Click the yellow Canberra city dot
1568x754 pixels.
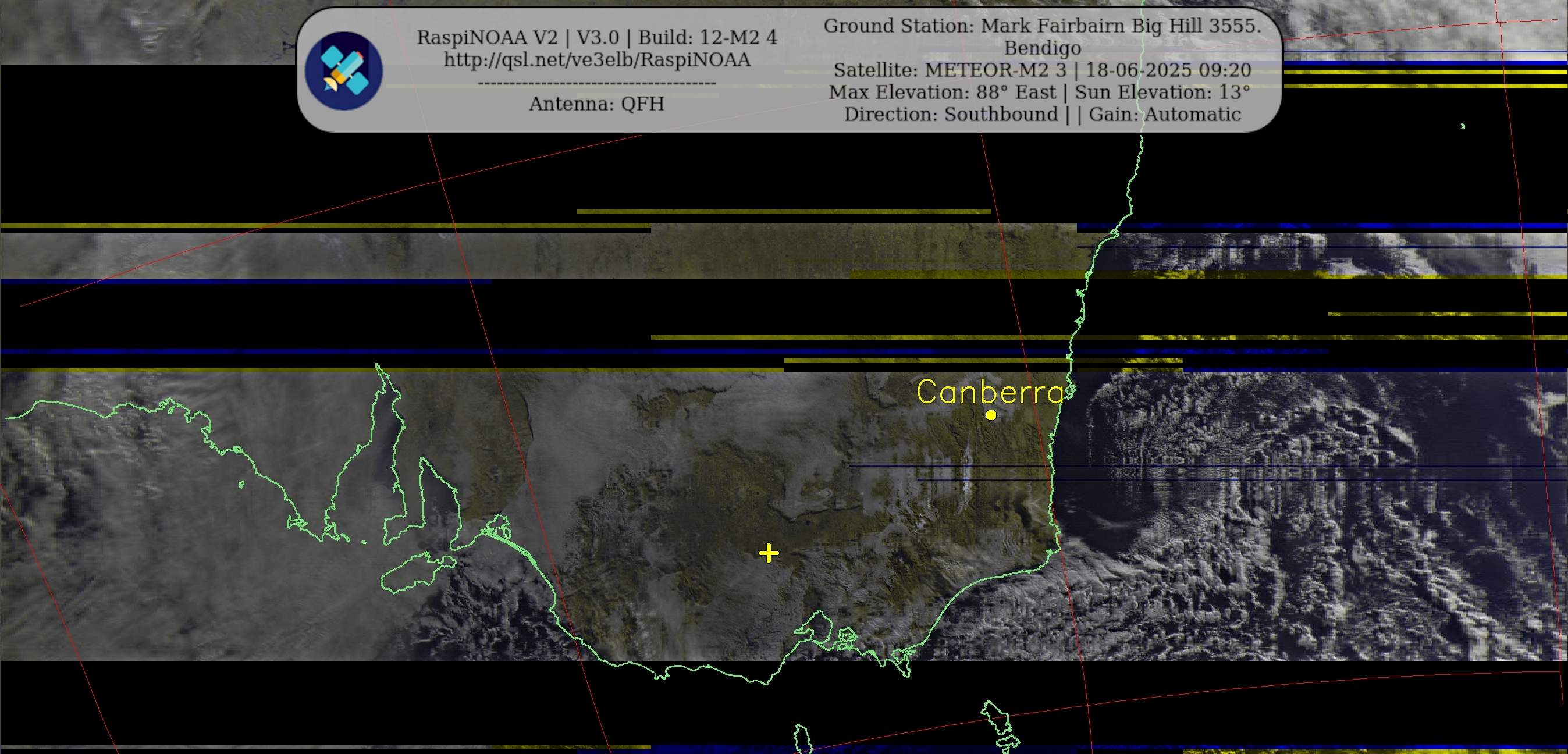point(991,415)
